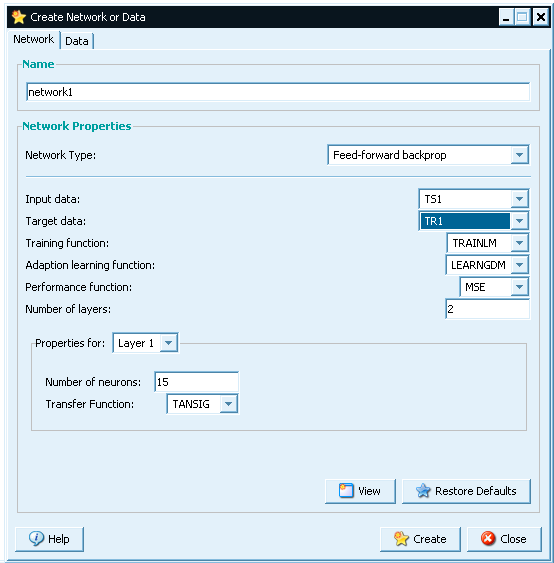
Task: Click the 'Adaption learning function:' label
Action: pos(90,265)
